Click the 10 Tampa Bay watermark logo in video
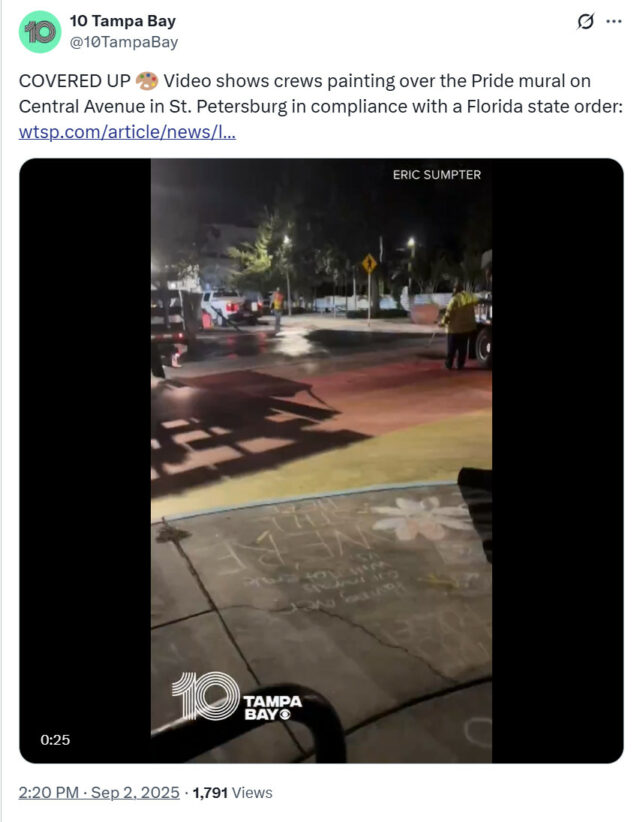This screenshot has width=640, height=822. pos(237,697)
